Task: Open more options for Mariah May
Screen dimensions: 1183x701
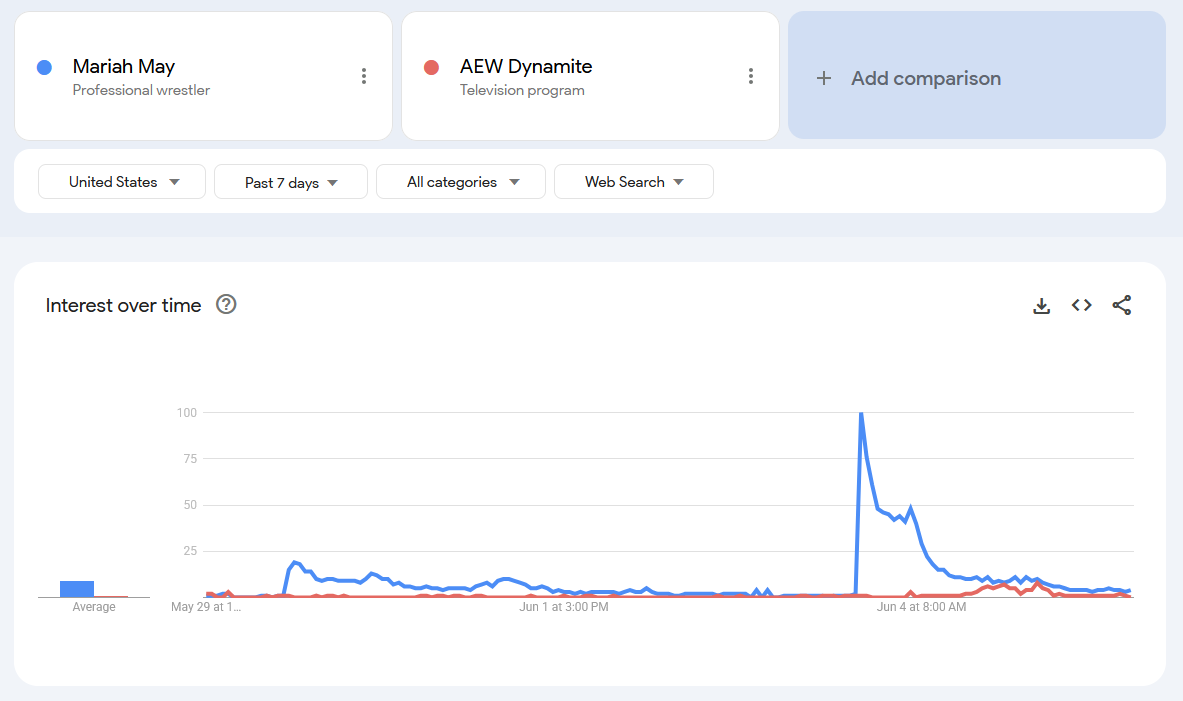Action: pyautogui.click(x=364, y=75)
